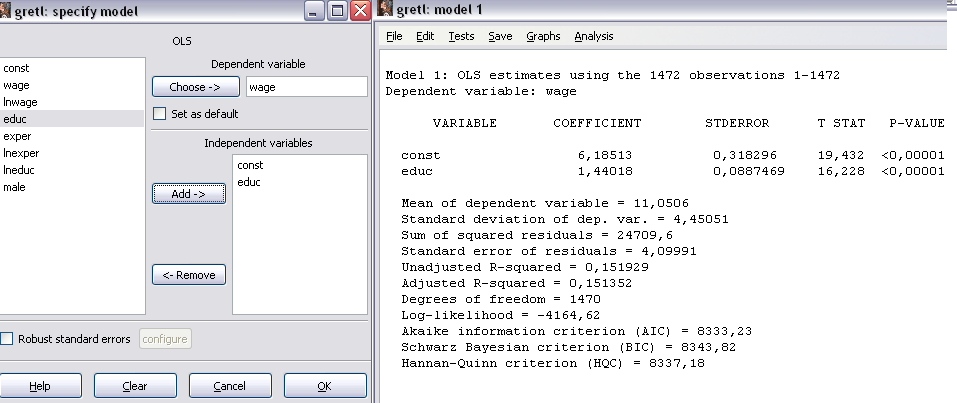The height and width of the screenshot is (403, 957).
Task: Select lnexper in the variable list
Action: tap(72, 153)
